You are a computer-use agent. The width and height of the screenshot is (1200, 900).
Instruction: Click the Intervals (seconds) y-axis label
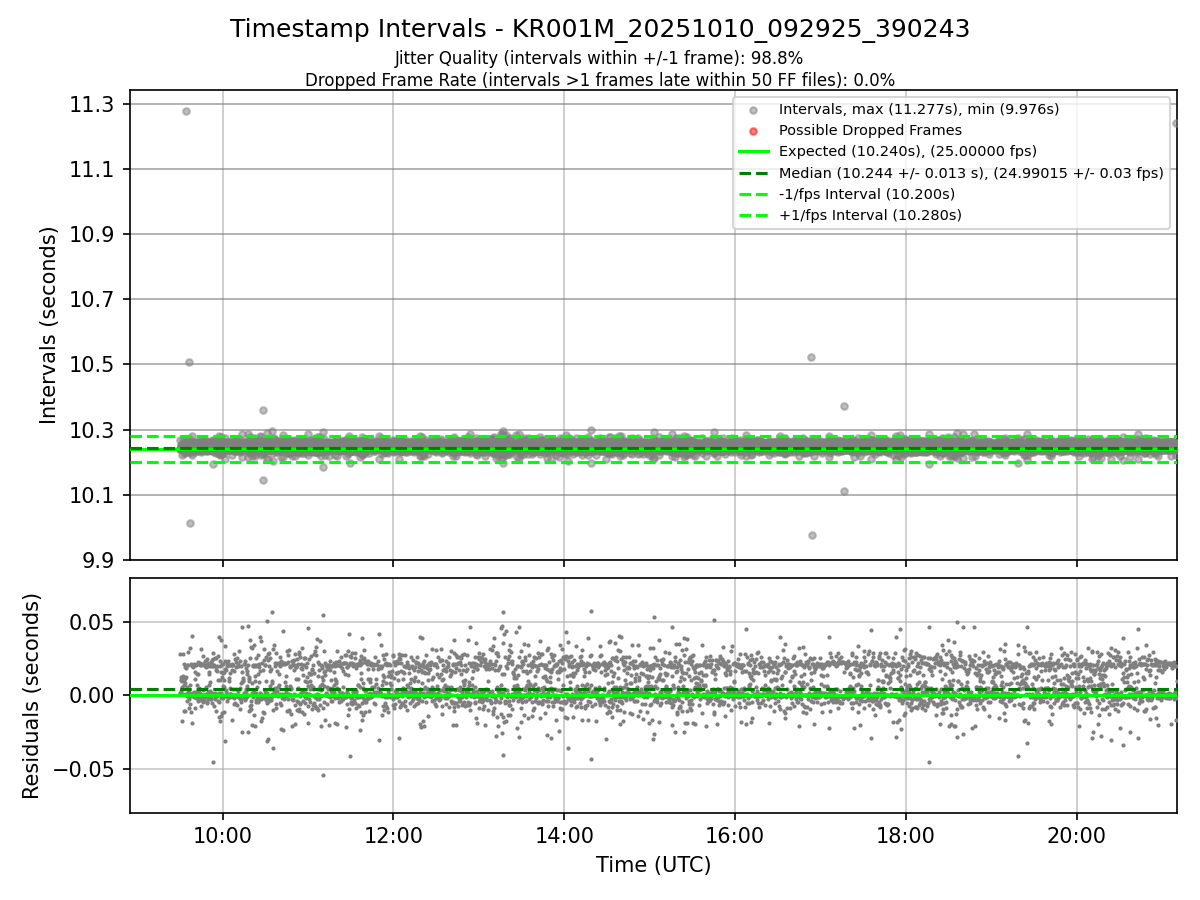tap(49, 325)
